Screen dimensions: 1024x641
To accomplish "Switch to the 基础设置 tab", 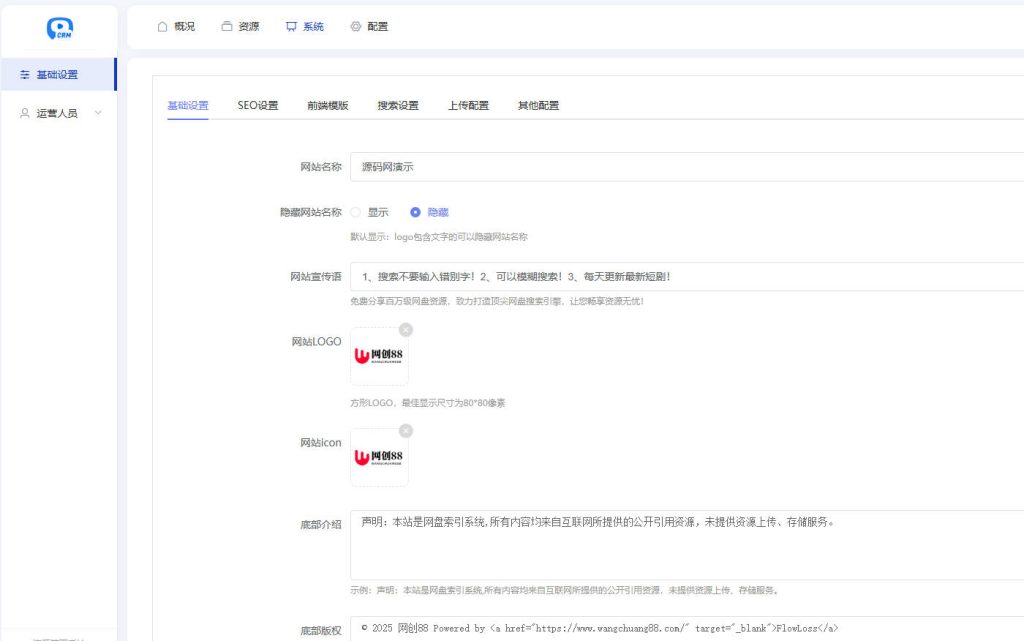I will coord(188,105).
